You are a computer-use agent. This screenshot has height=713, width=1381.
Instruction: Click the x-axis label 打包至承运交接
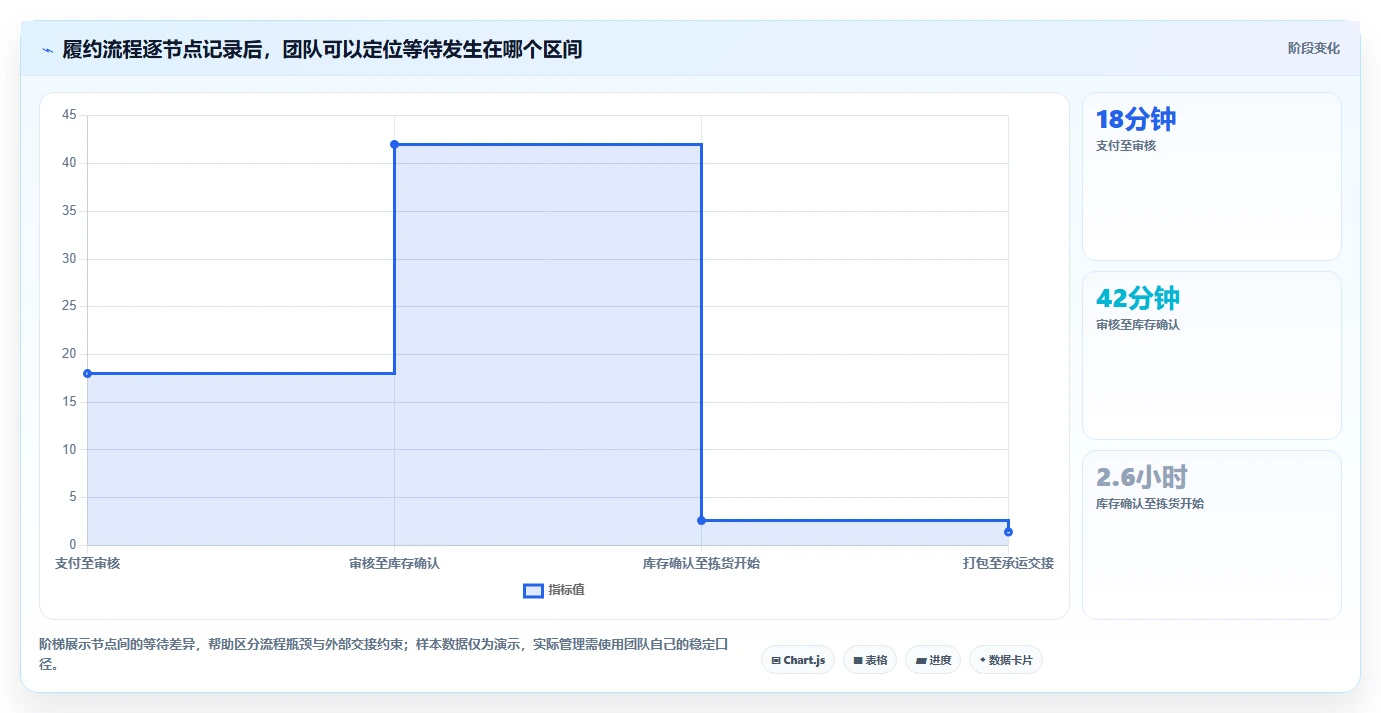(1008, 563)
